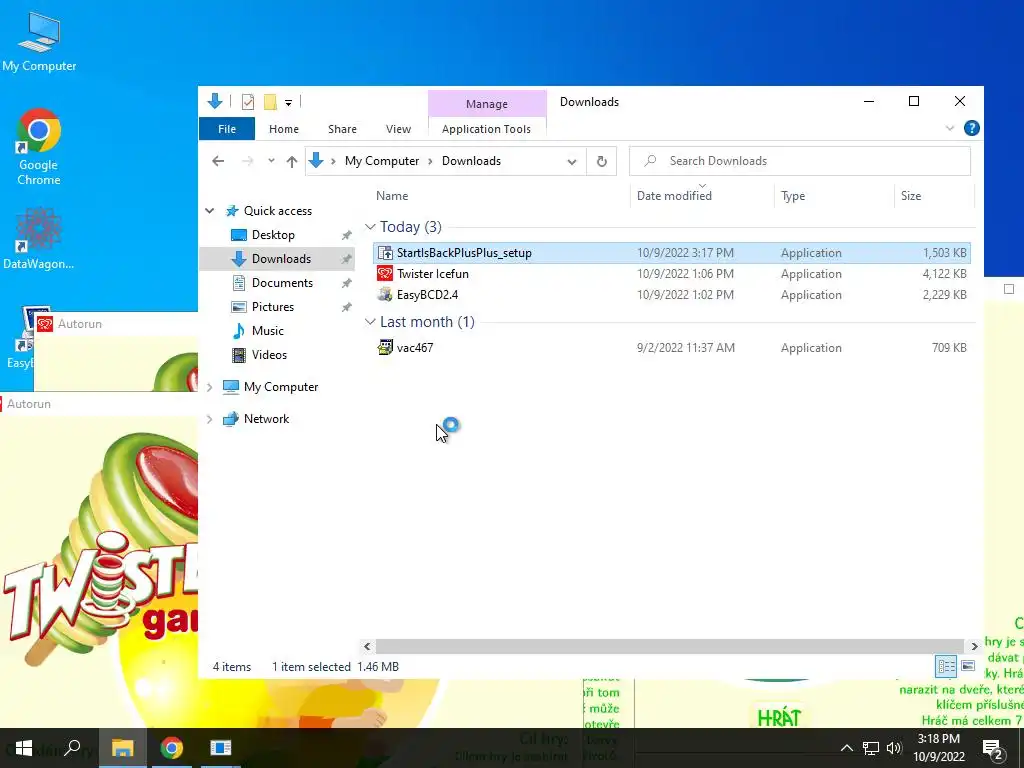This screenshot has height=768, width=1024.
Task: Go back in Explorer navigation
Action: pyautogui.click(x=218, y=161)
